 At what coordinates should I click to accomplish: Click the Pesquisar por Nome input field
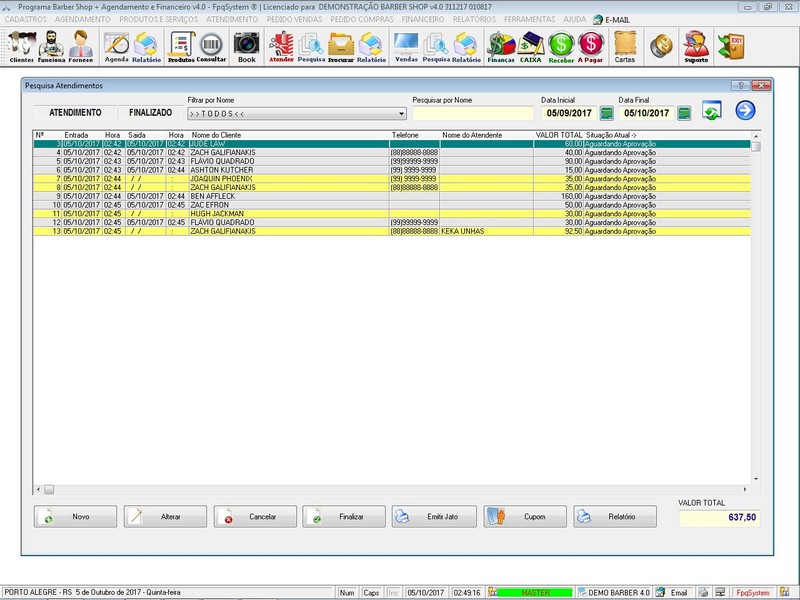(x=473, y=114)
